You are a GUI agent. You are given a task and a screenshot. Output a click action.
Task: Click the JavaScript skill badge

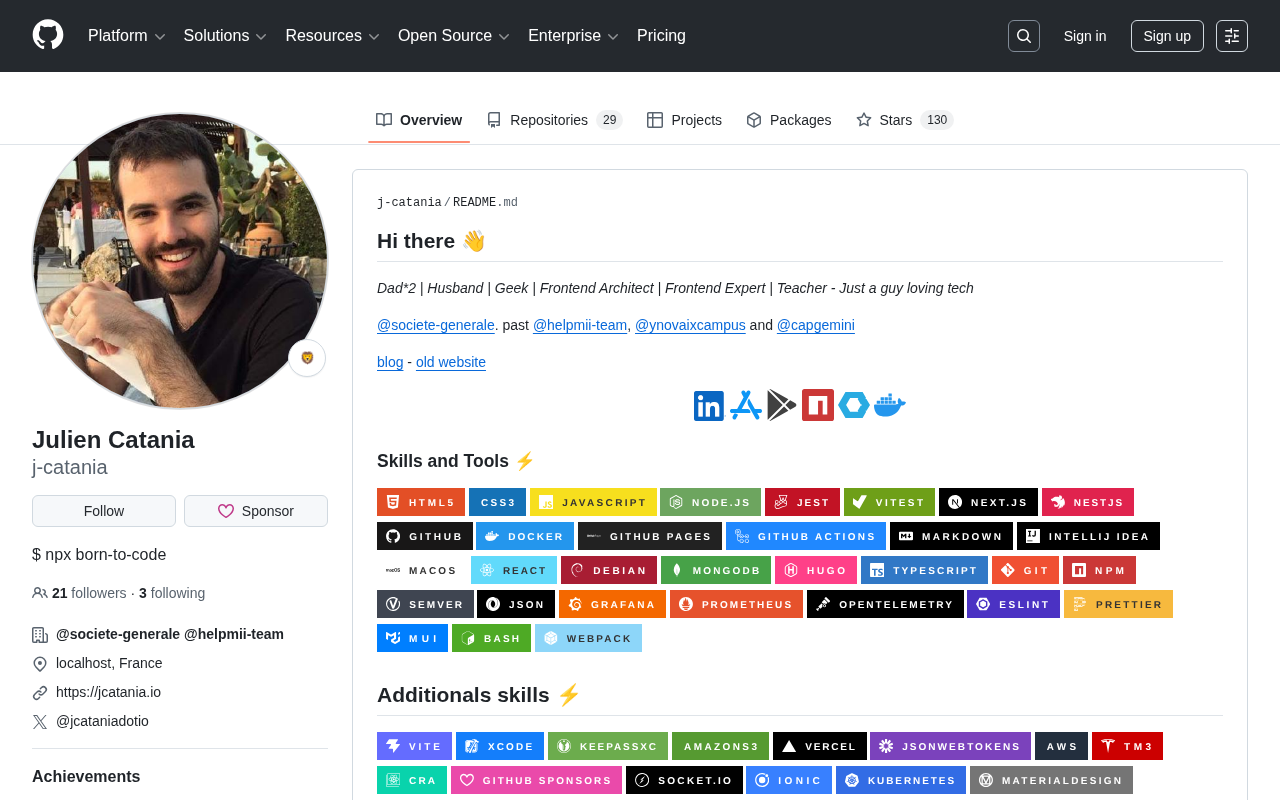[593, 502]
